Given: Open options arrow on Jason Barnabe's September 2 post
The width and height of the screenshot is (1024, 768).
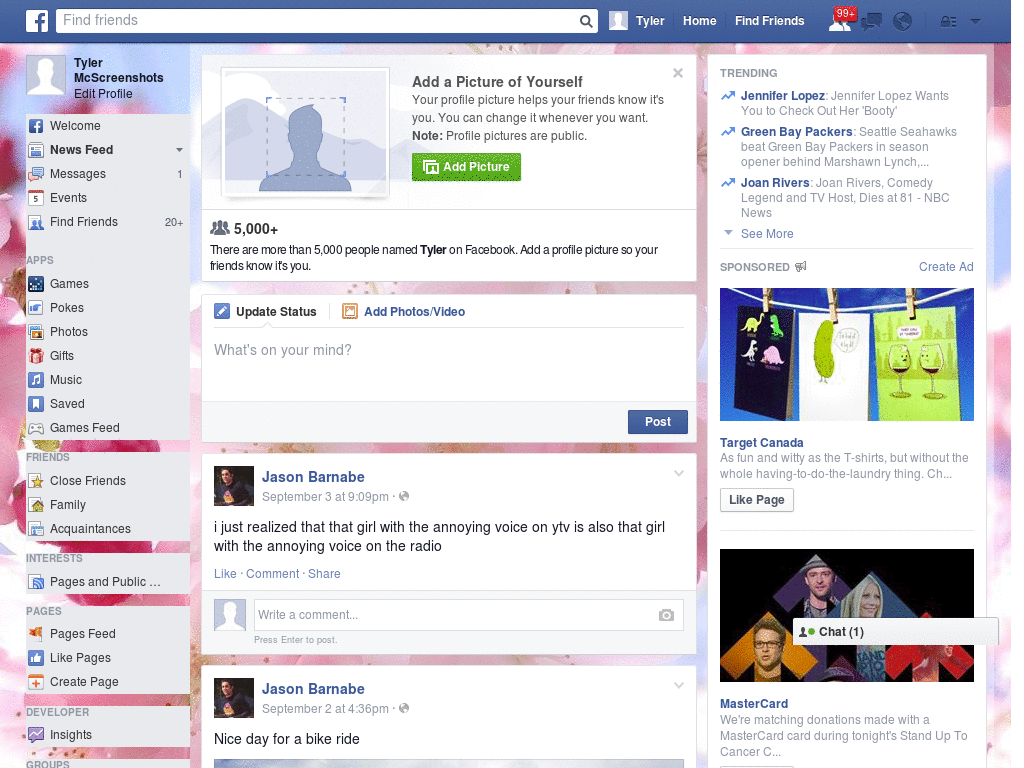Looking at the screenshot, I should click(679, 685).
